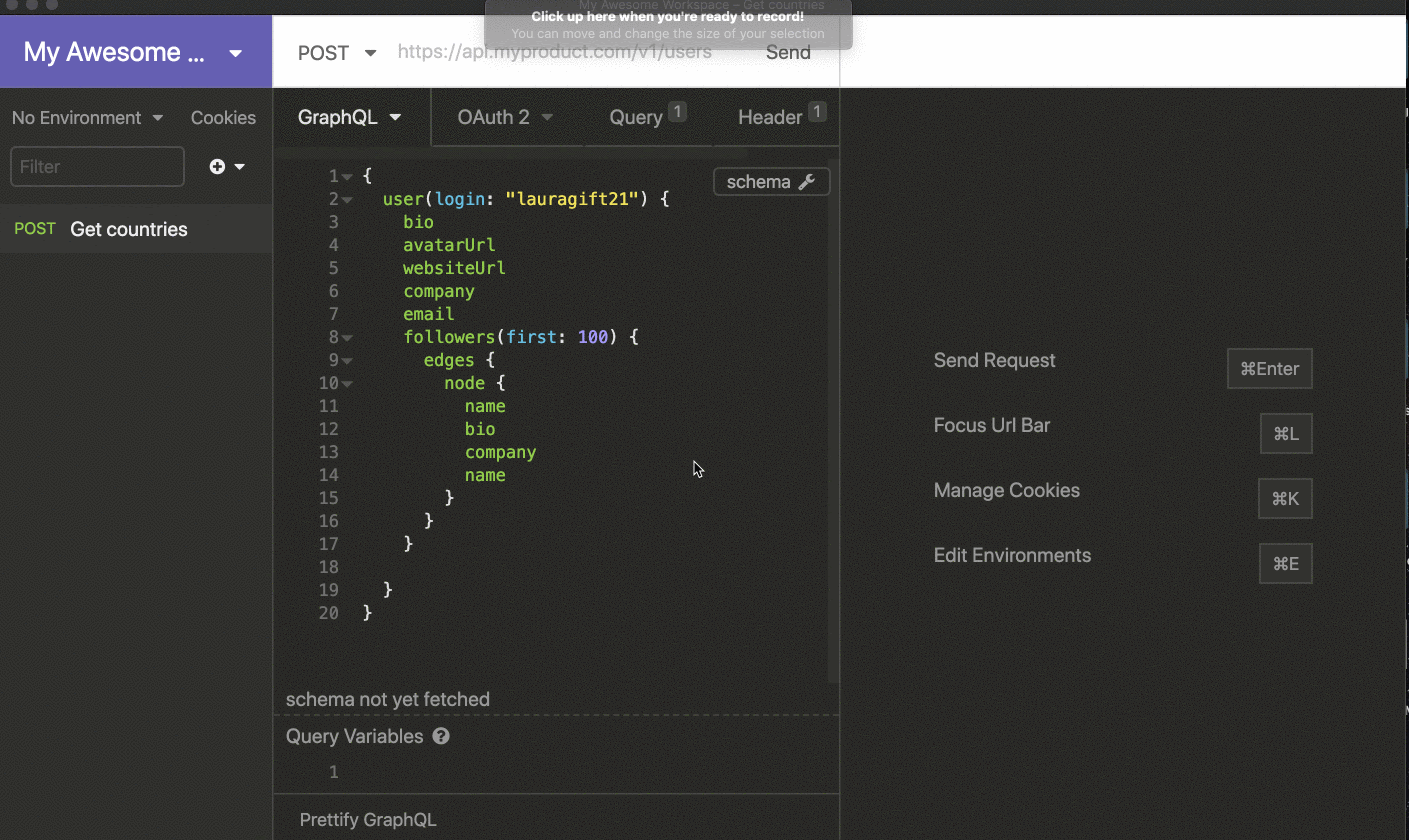Viewport: 1409px width, 840px height.
Task: Open the Cookies manager
Action: [x=223, y=118]
